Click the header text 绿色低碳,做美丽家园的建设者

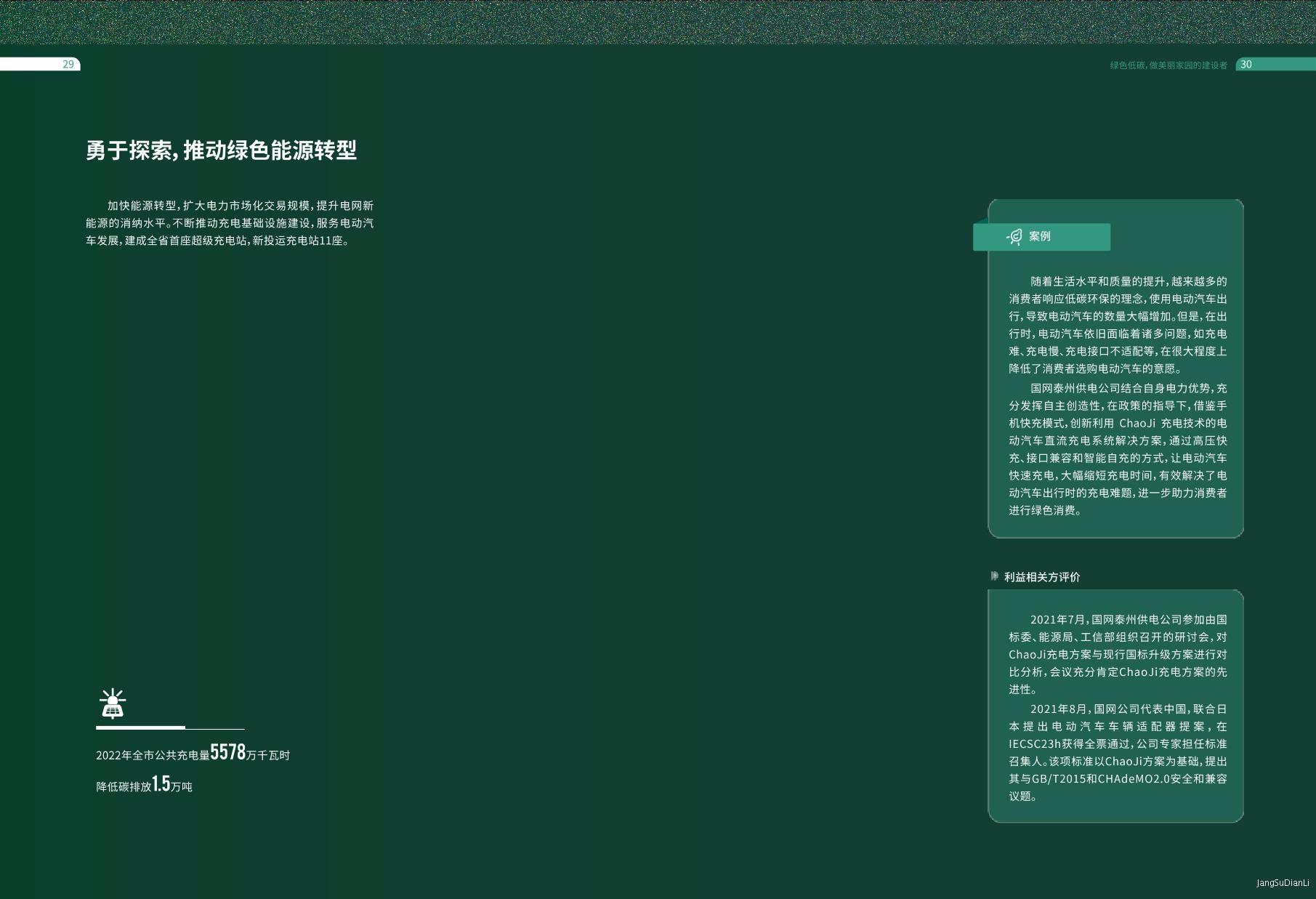(1168, 65)
